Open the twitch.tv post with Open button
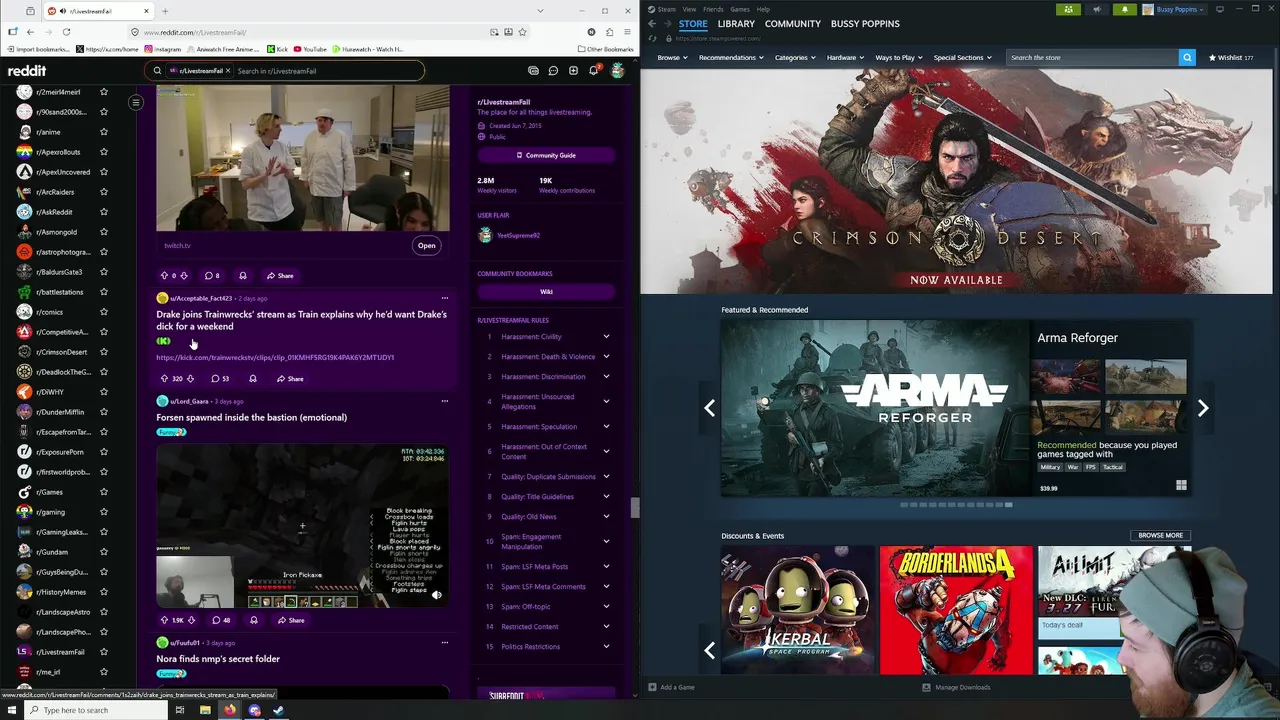The image size is (1280, 720). pyautogui.click(x=427, y=245)
